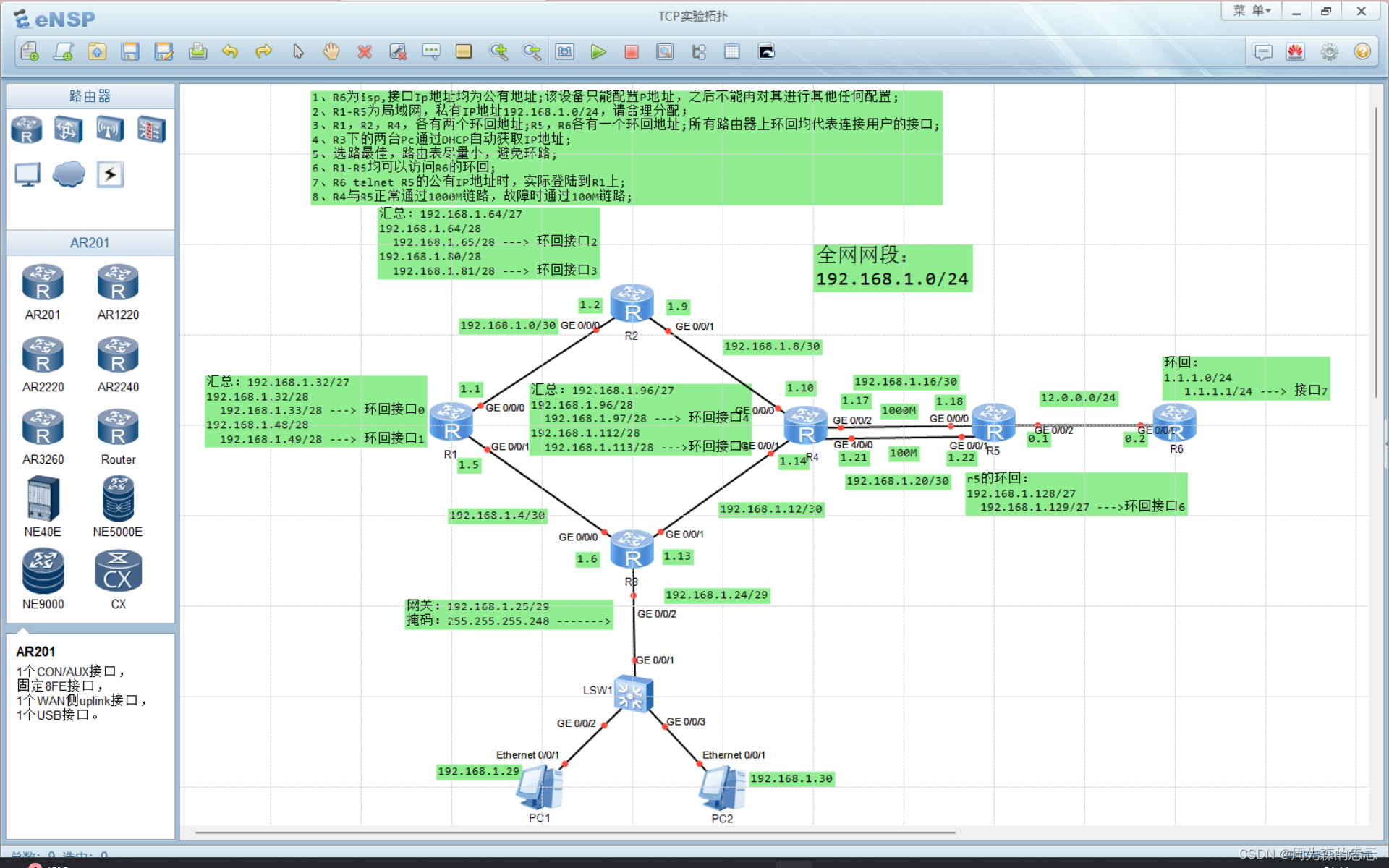Click the red X delete tool
The image size is (1389, 868).
[x=365, y=51]
